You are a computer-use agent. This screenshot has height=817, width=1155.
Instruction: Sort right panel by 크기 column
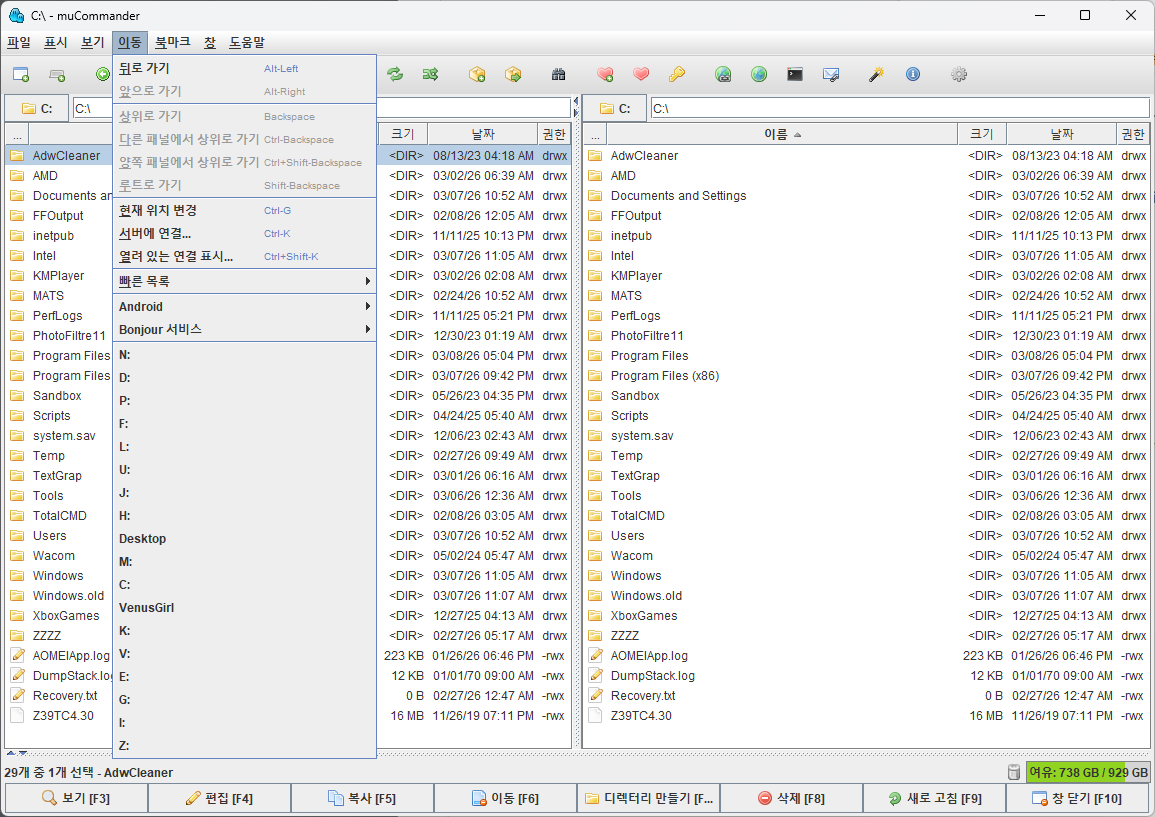(x=982, y=134)
